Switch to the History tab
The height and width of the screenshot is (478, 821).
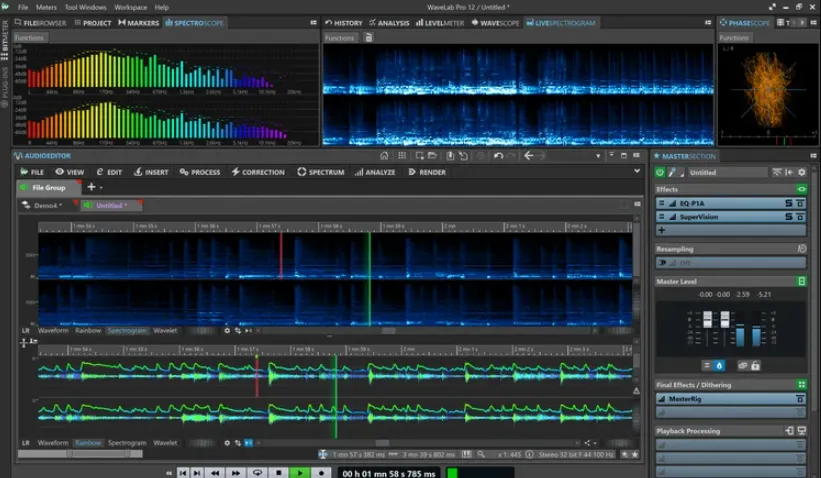pos(343,23)
